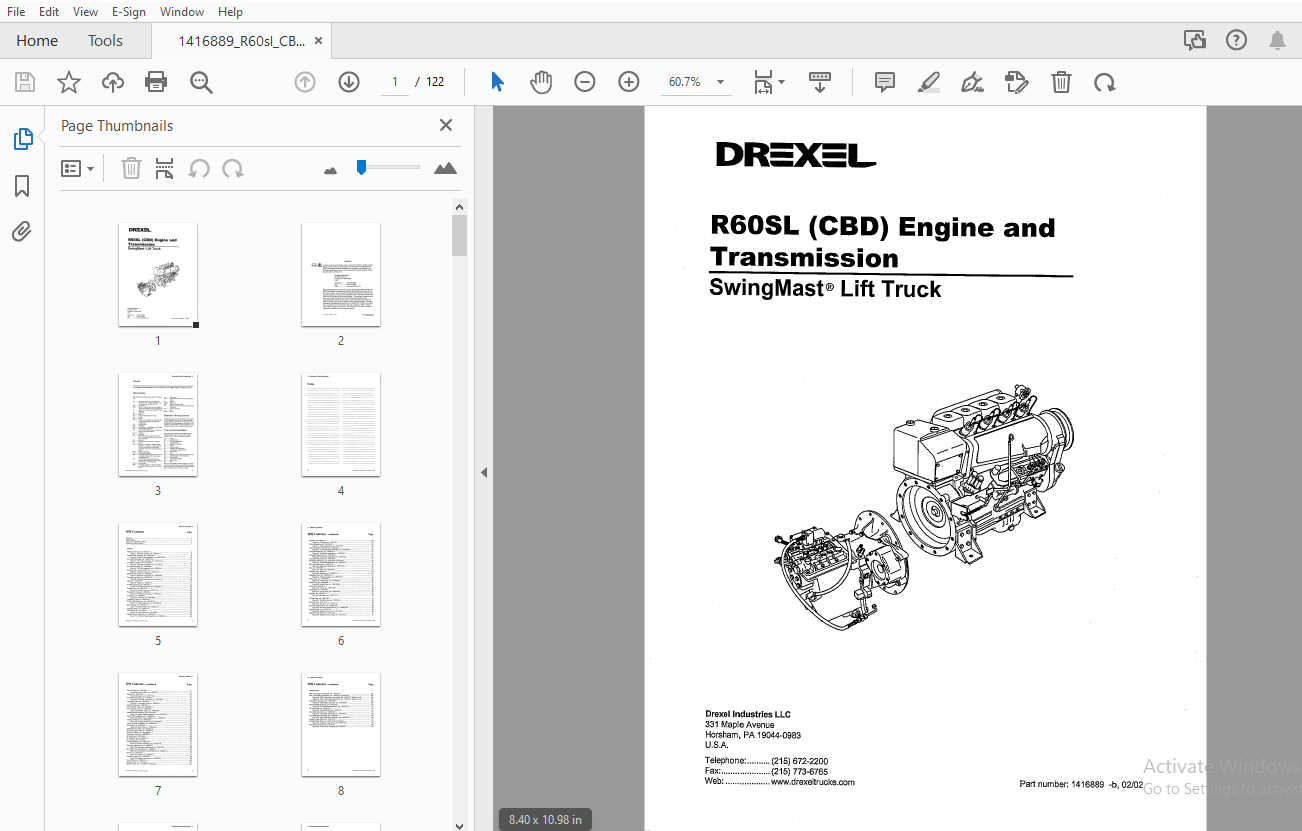Image resolution: width=1302 pixels, height=831 pixels.
Task: Open the find text magnifier tool
Action: coord(201,82)
